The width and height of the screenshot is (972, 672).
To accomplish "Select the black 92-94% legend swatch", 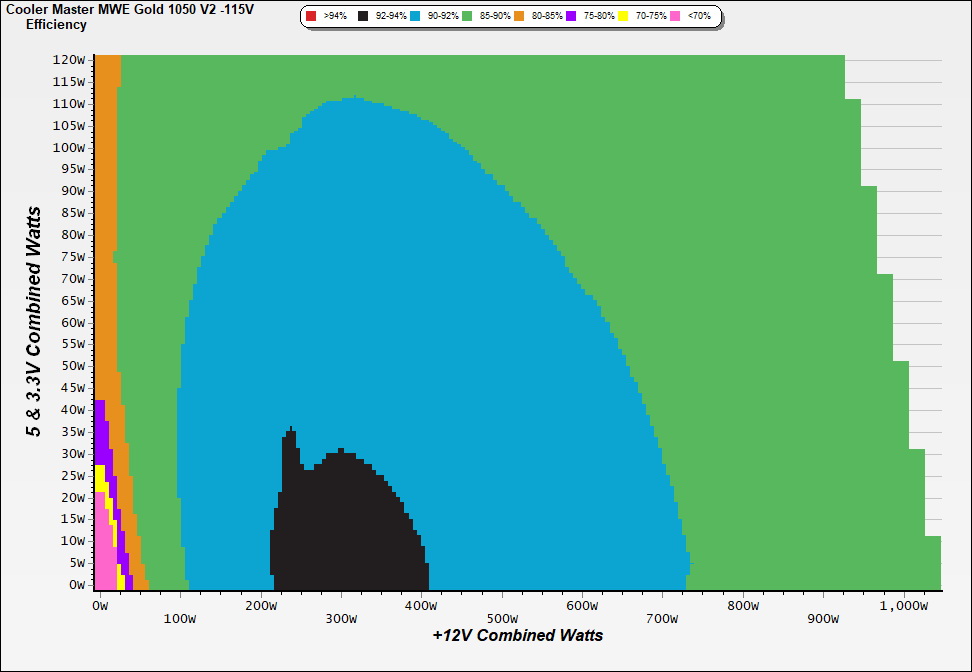I will pos(363,17).
